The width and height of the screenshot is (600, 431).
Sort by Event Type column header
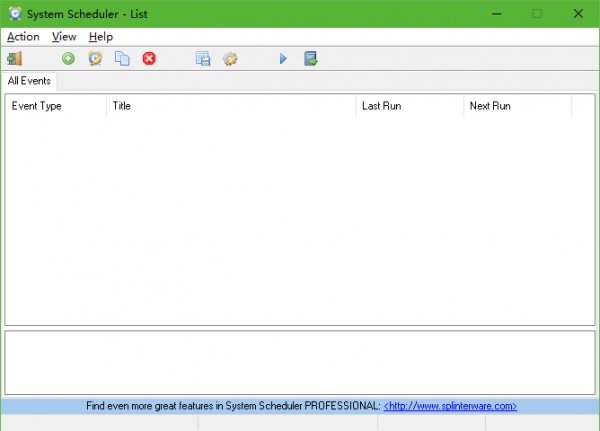click(x=56, y=106)
